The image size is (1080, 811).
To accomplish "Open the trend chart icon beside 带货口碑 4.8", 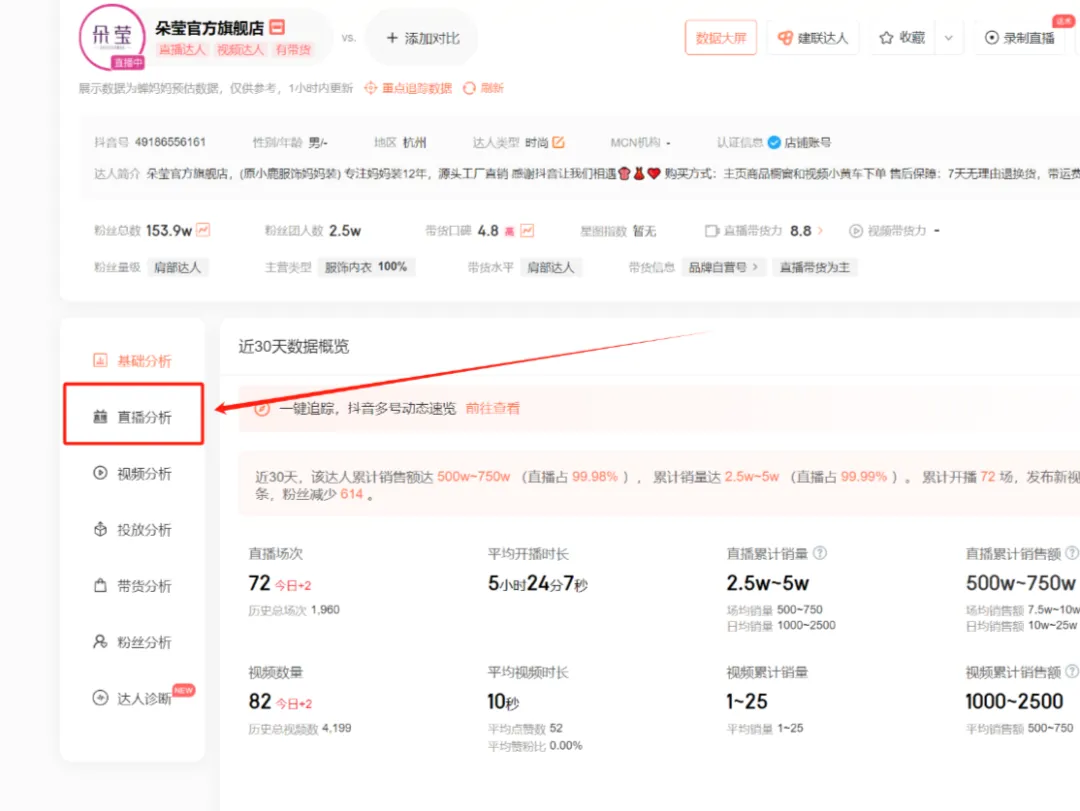I will coord(527,230).
